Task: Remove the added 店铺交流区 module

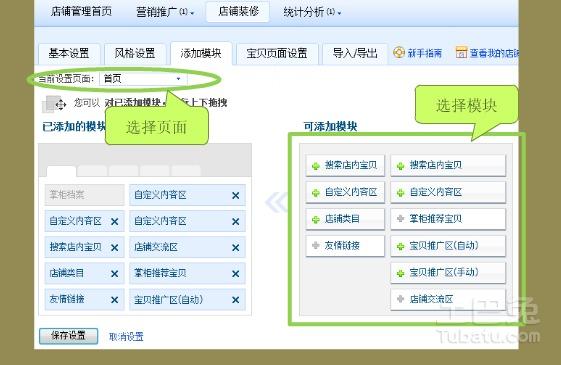Action: tap(235, 248)
